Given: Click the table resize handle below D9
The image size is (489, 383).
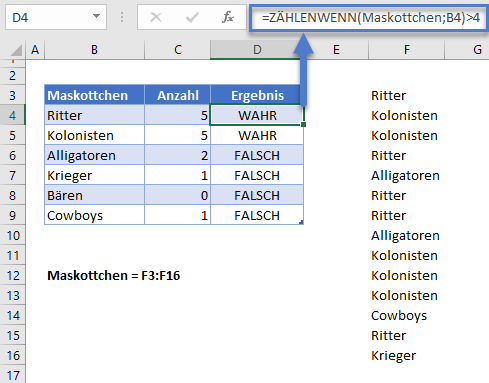Looking at the screenshot, I should click(x=301, y=222).
